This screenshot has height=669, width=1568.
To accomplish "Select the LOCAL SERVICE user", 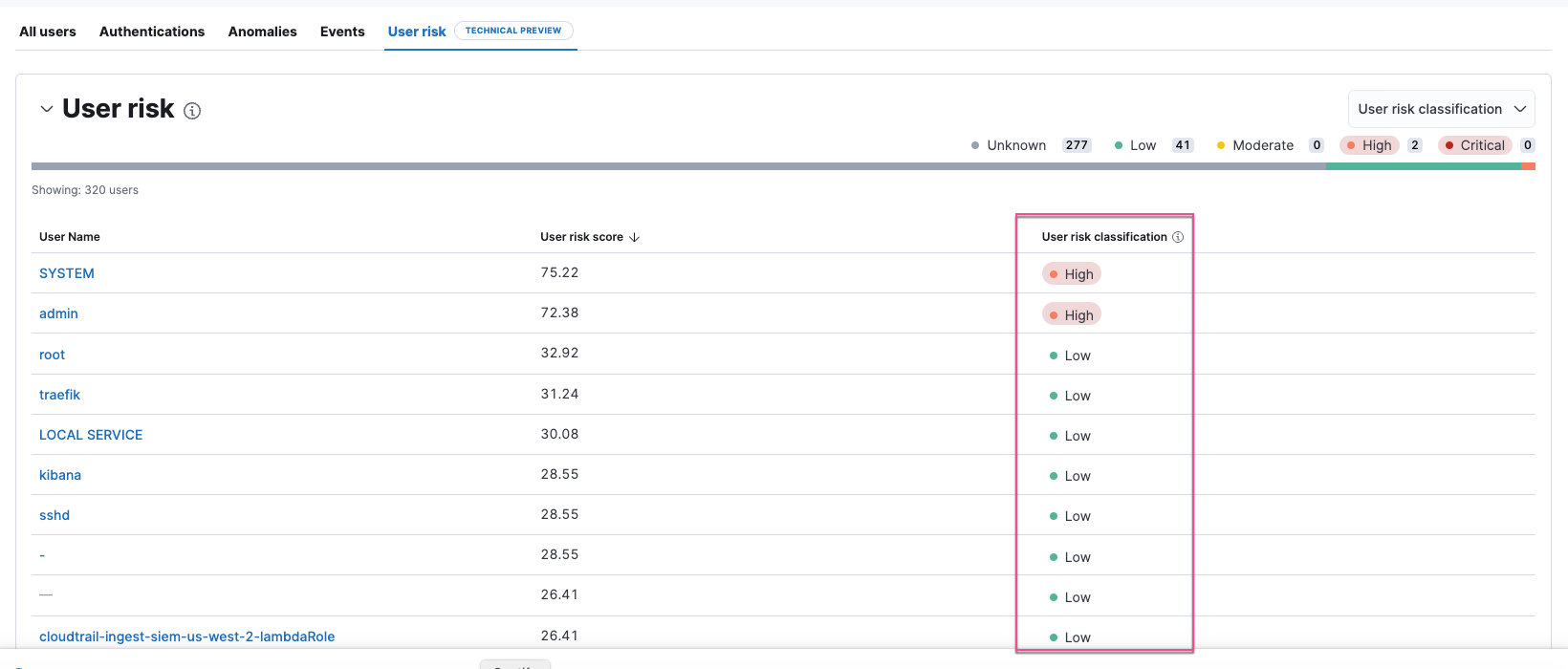I will [x=91, y=435].
